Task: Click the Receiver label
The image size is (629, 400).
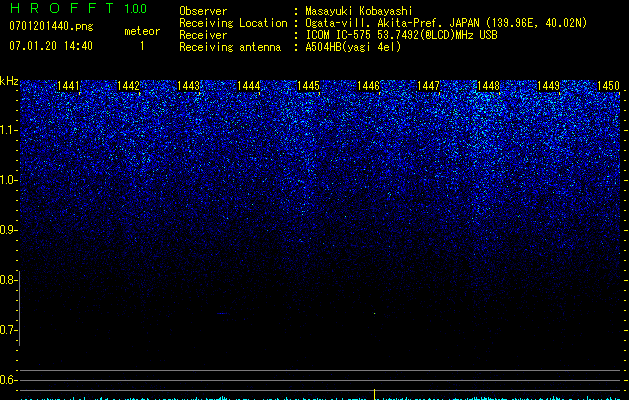Action: click(x=203, y=35)
